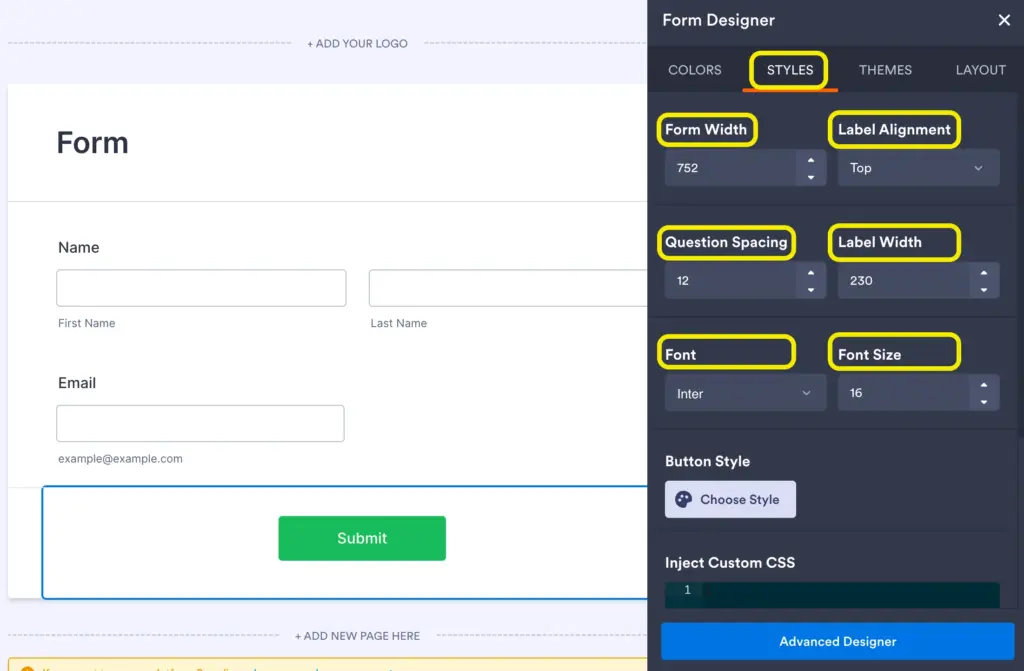
Task: Open the Font dropdown showing Inter
Action: click(x=744, y=392)
